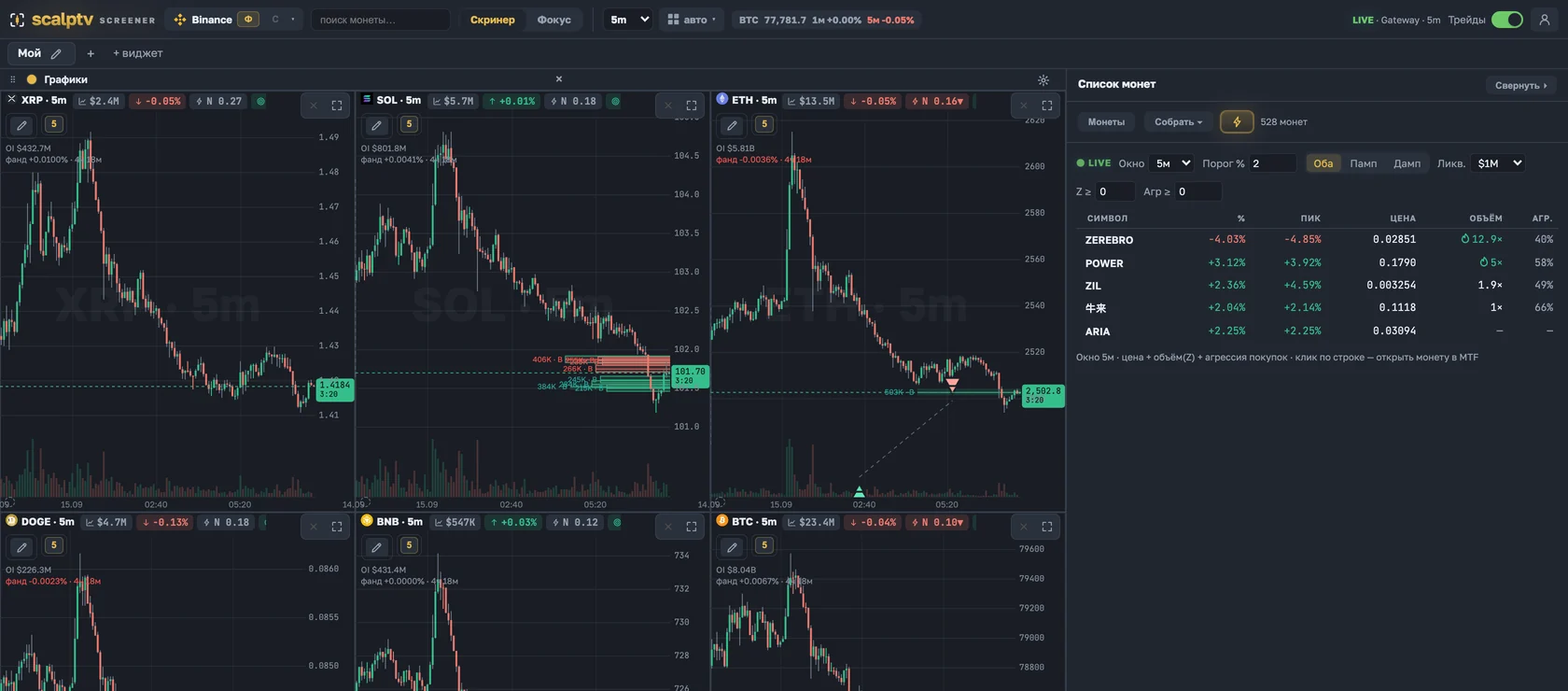Viewport: 1568px width, 691px height.
Task: Expand the ETH chart to fullscreen
Action: [x=1047, y=106]
